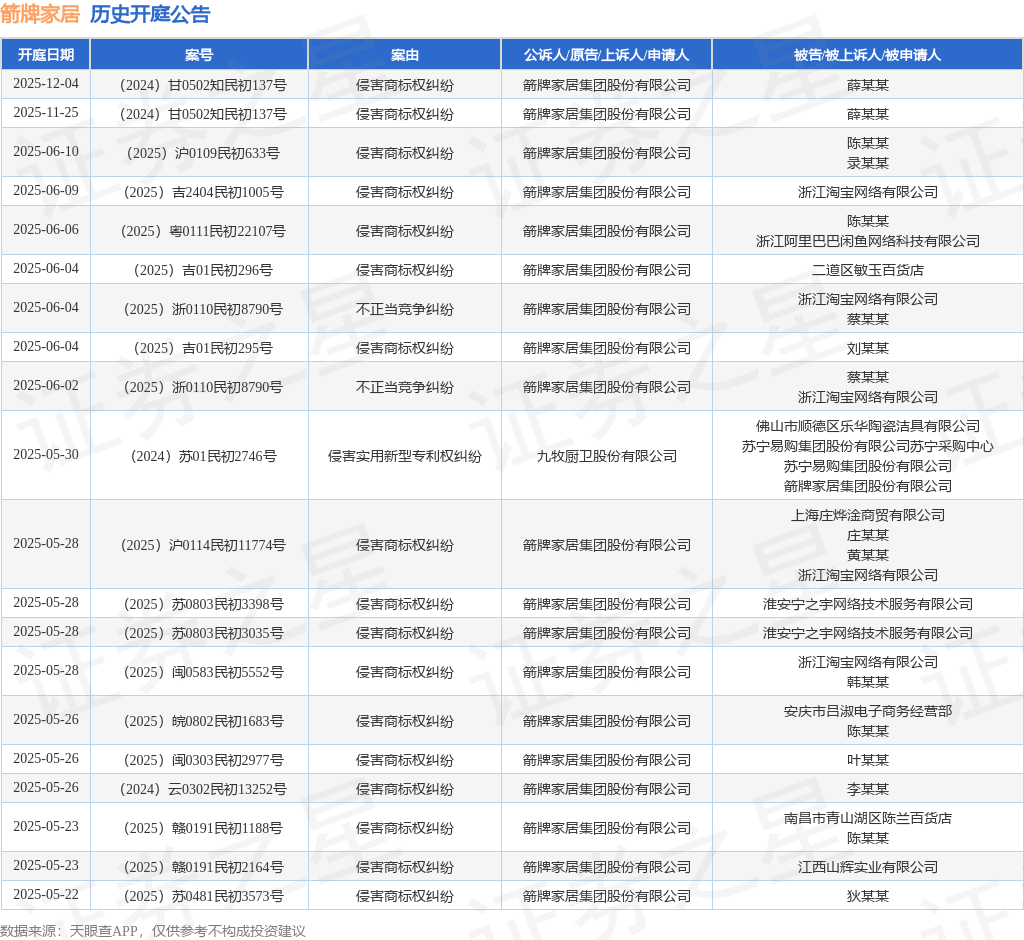Click the 侵害实用新型专利权纠纷 cause cell
This screenshot has height=940, width=1024.
(x=404, y=456)
